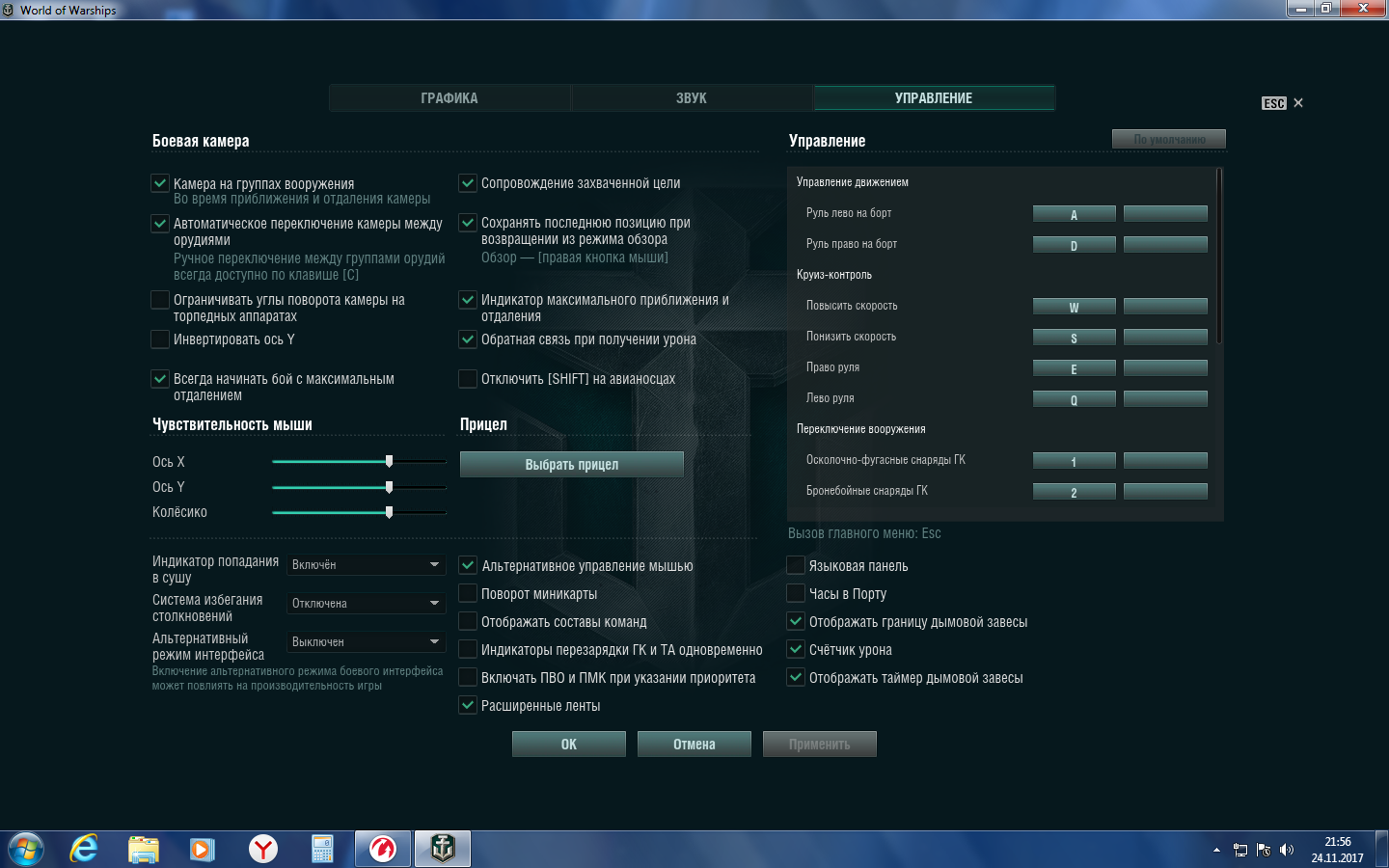Open the Альтернативный режим интерфейса dropdown
The image size is (1389, 868).
366,641
